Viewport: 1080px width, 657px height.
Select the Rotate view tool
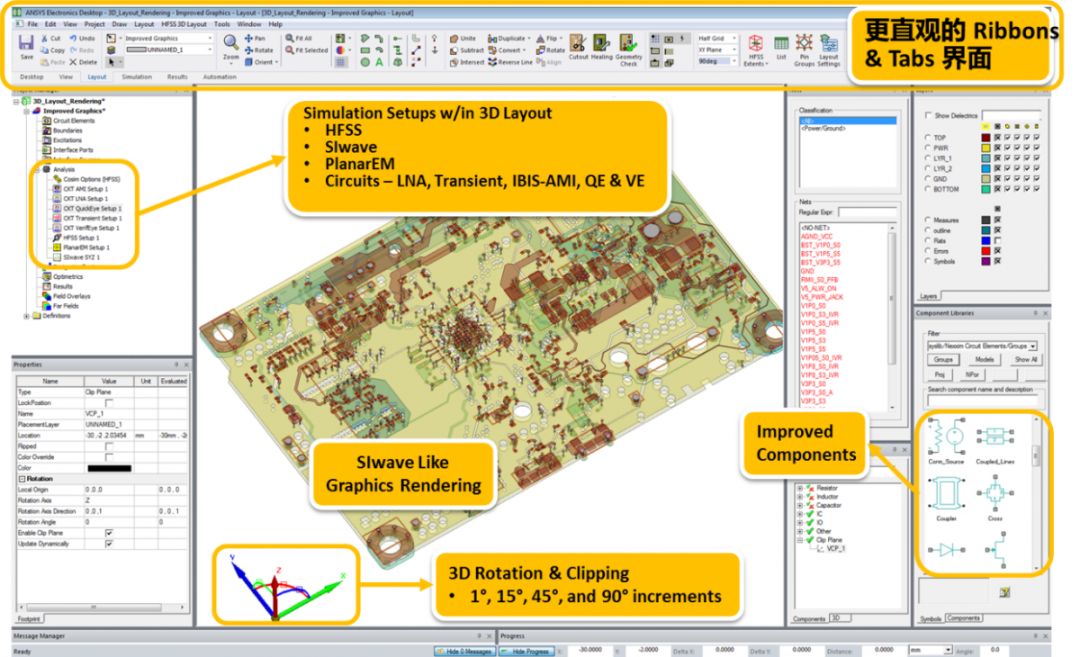coord(259,50)
